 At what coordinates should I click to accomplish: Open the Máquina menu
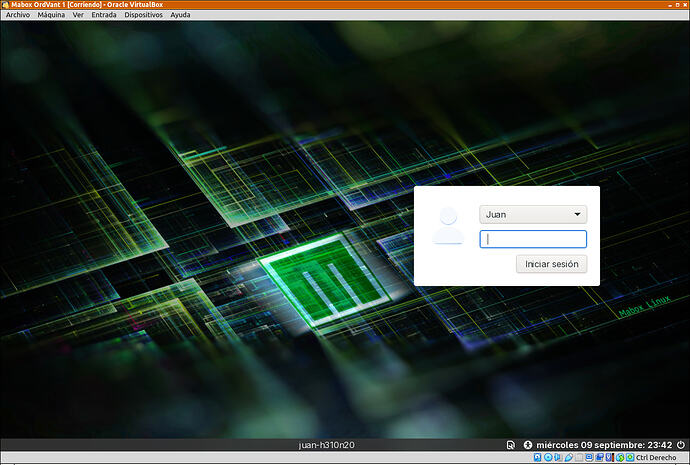(51, 15)
